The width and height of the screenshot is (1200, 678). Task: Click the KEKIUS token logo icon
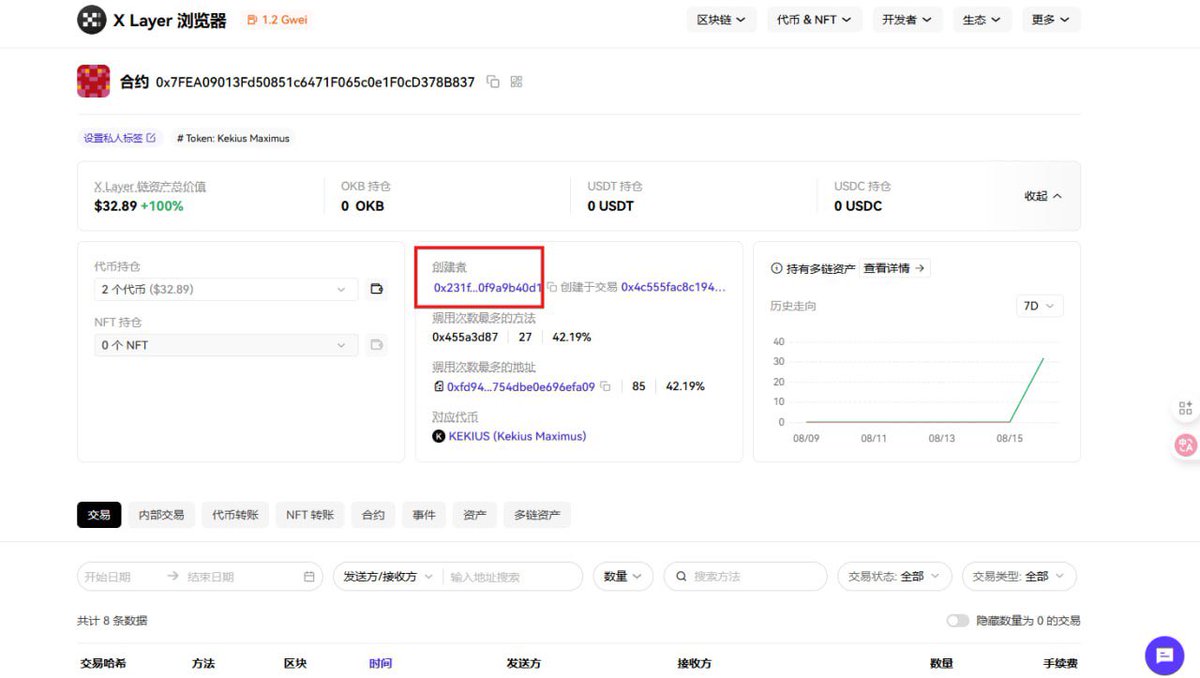pyautogui.click(x=438, y=436)
